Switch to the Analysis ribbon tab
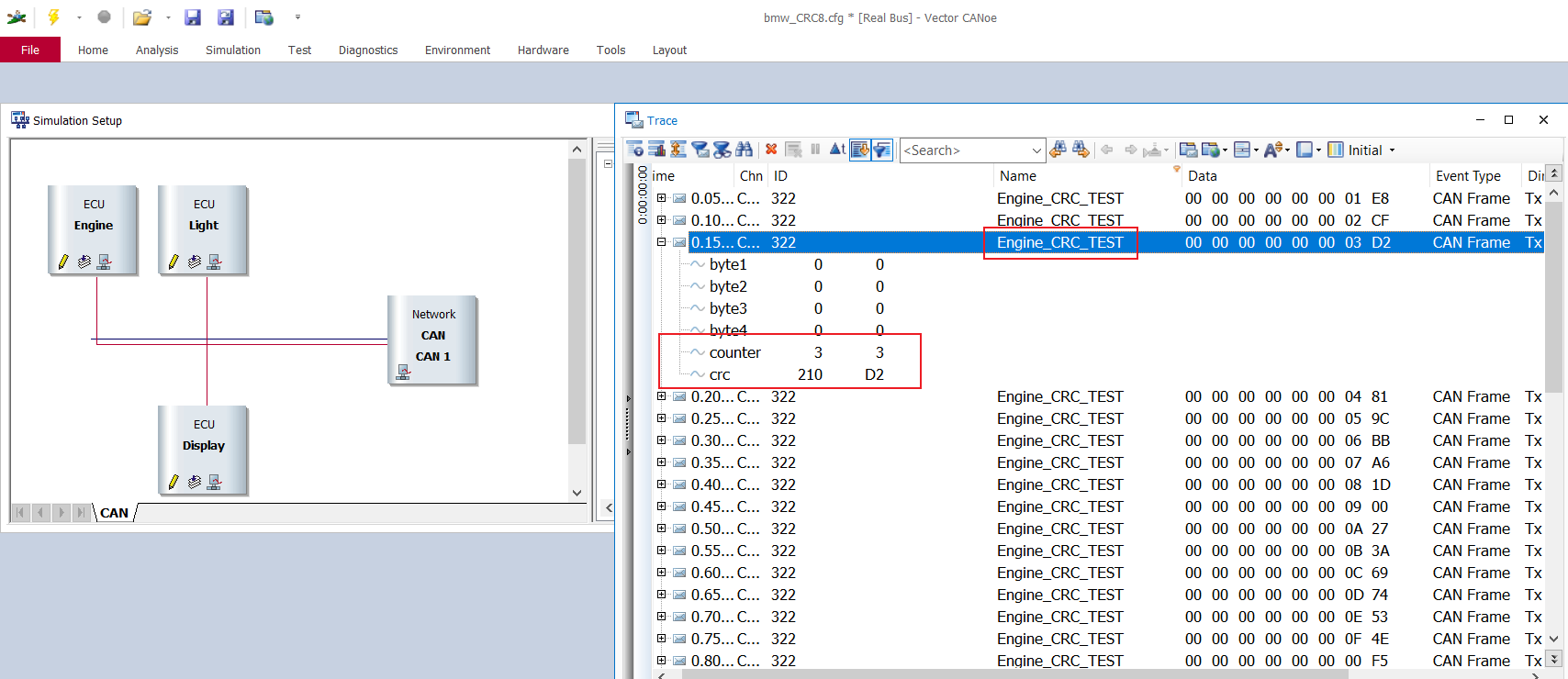This screenshot has width=1568, height=679. (x=157, y=50)
